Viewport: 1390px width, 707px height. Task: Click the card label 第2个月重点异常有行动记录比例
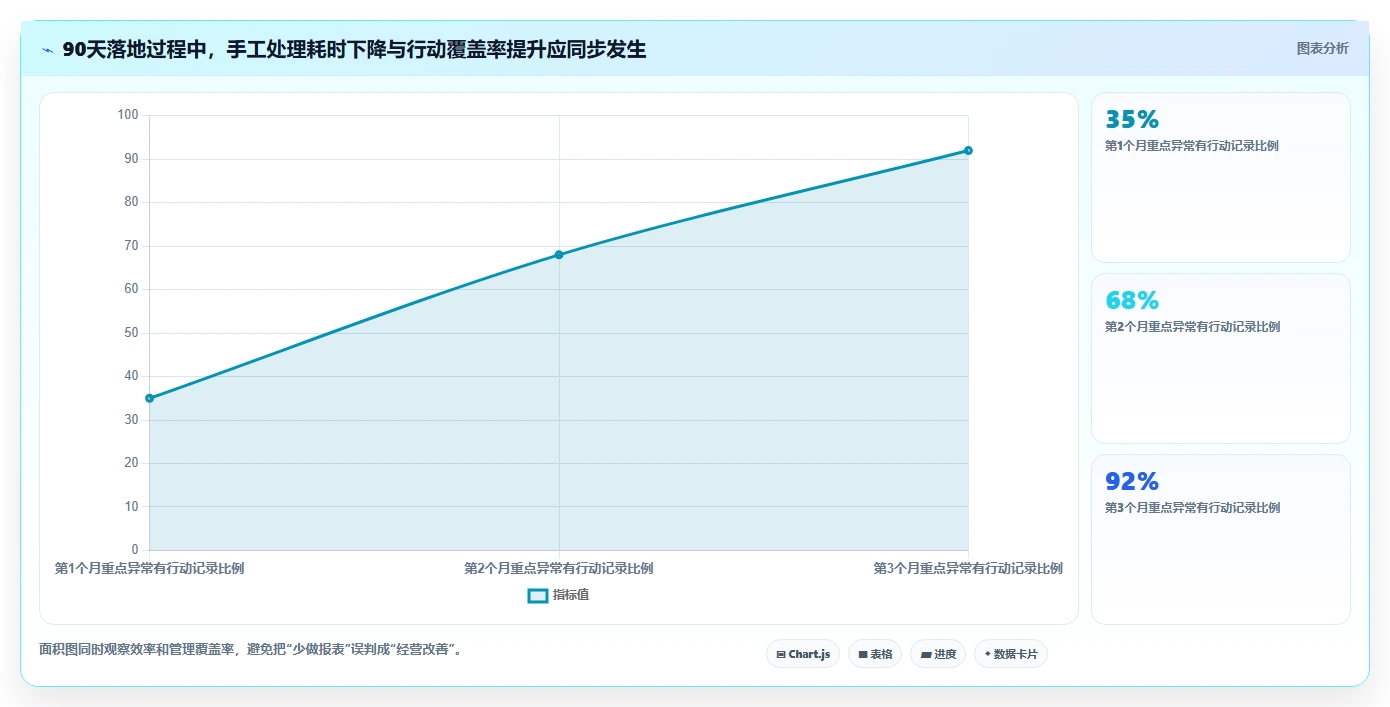pos(1191,327)
